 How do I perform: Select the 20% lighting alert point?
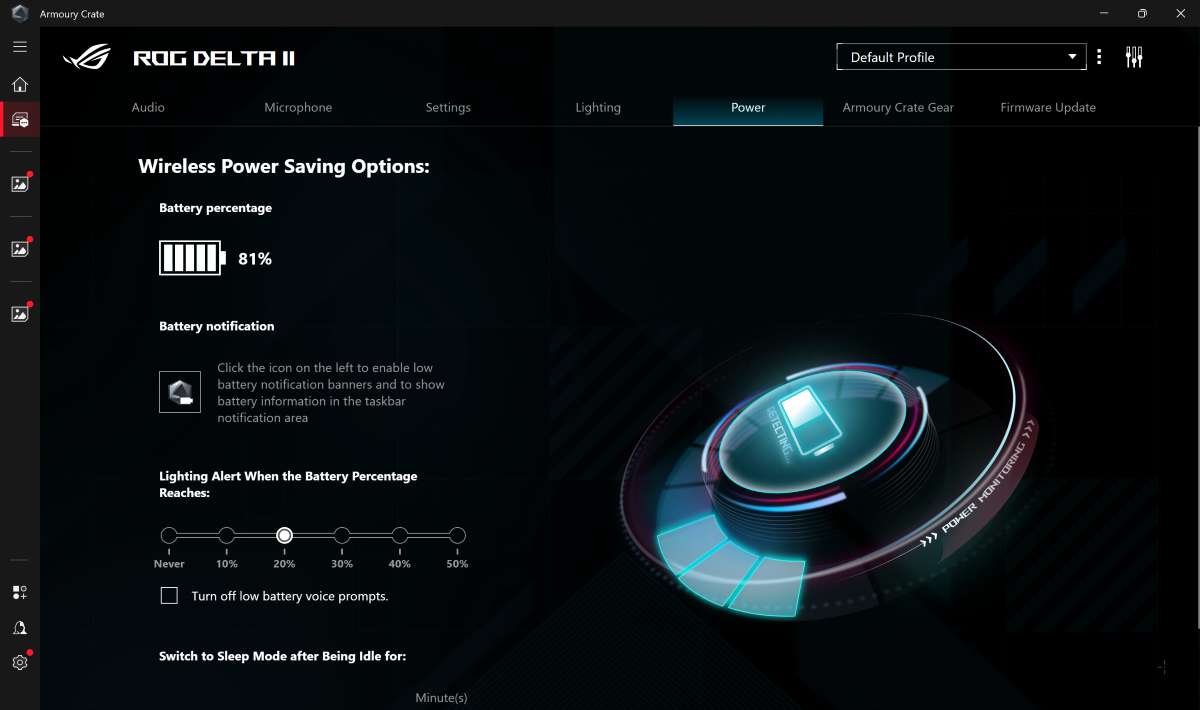(284, 536)
